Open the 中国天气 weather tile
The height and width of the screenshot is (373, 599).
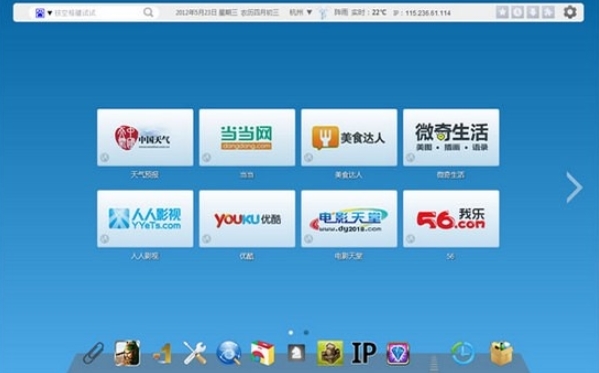(145, 137)
